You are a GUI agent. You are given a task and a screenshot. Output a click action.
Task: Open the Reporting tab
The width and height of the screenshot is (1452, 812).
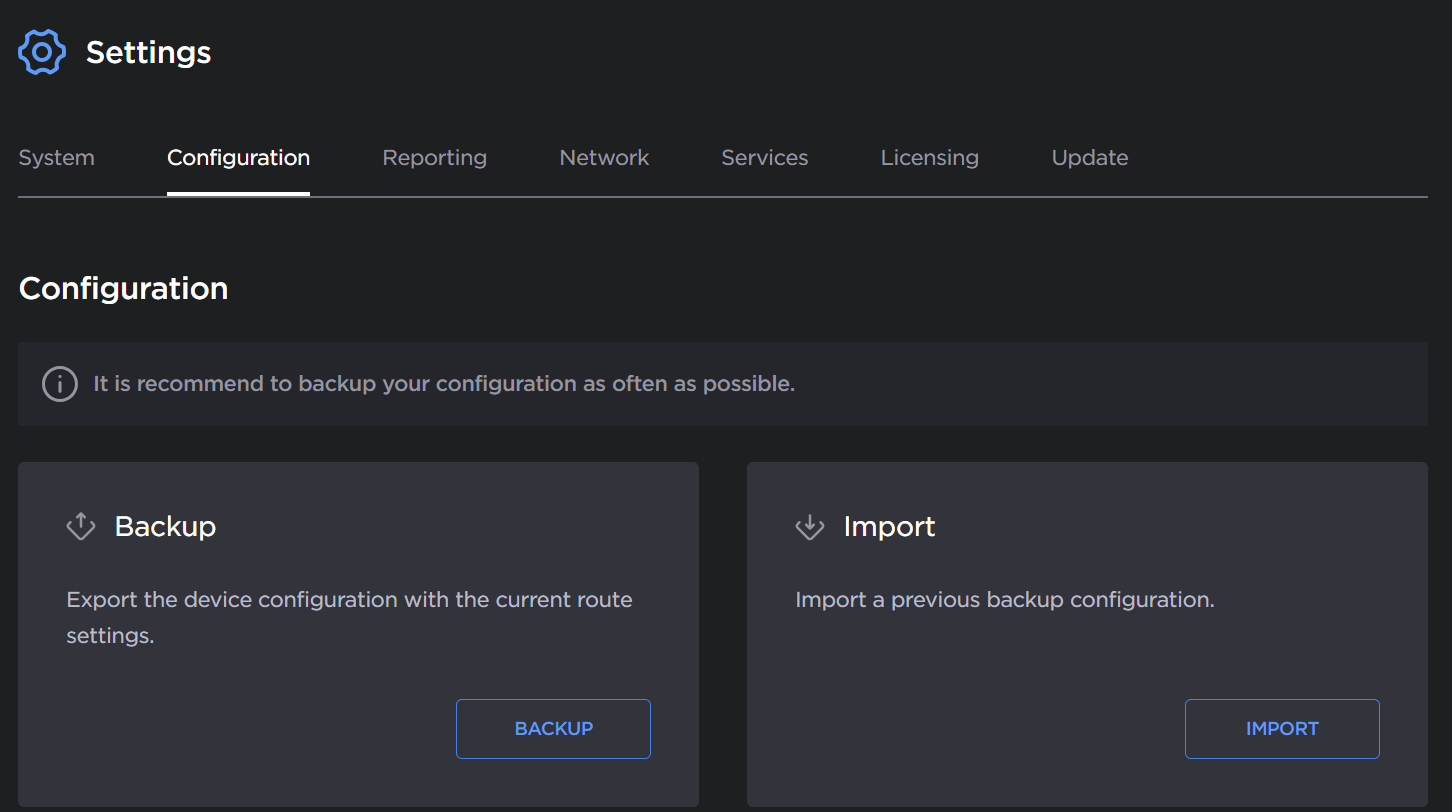[434, 157]
